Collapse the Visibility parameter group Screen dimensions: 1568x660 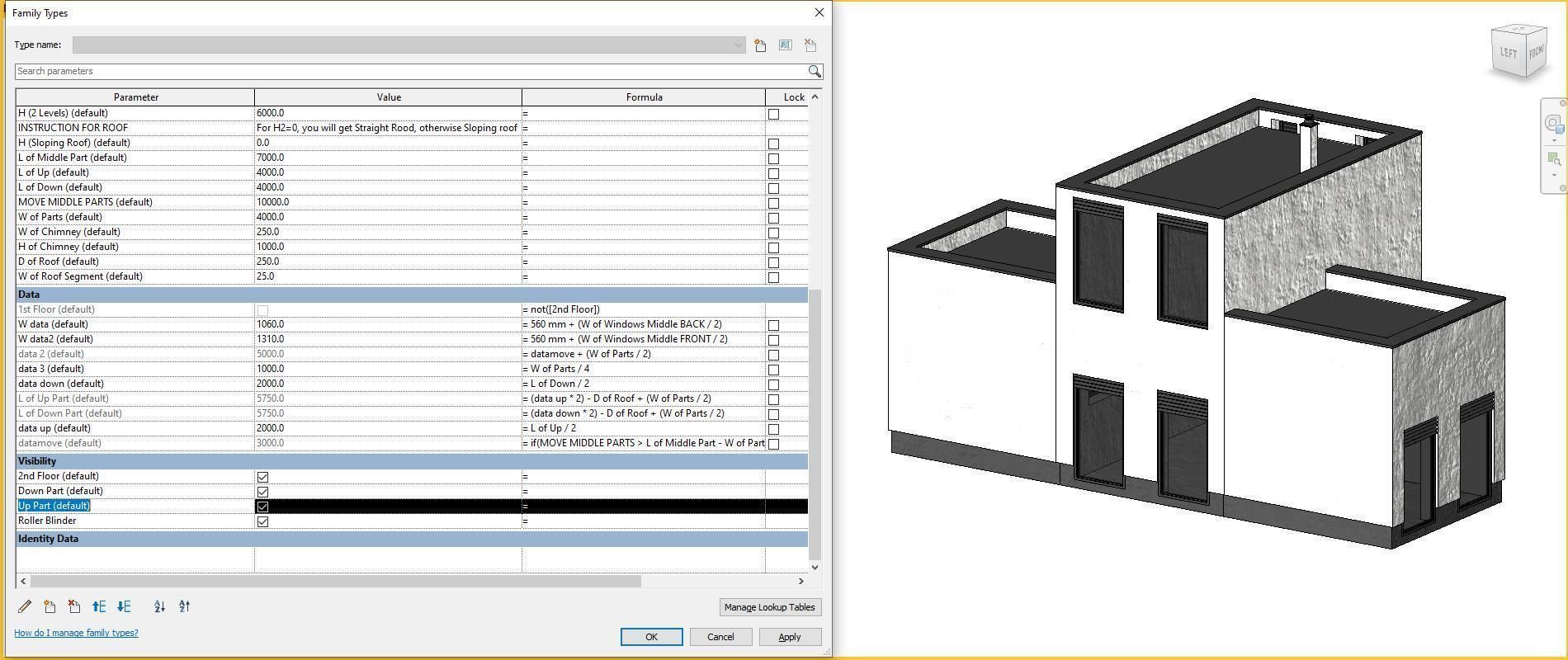(412, 461)
